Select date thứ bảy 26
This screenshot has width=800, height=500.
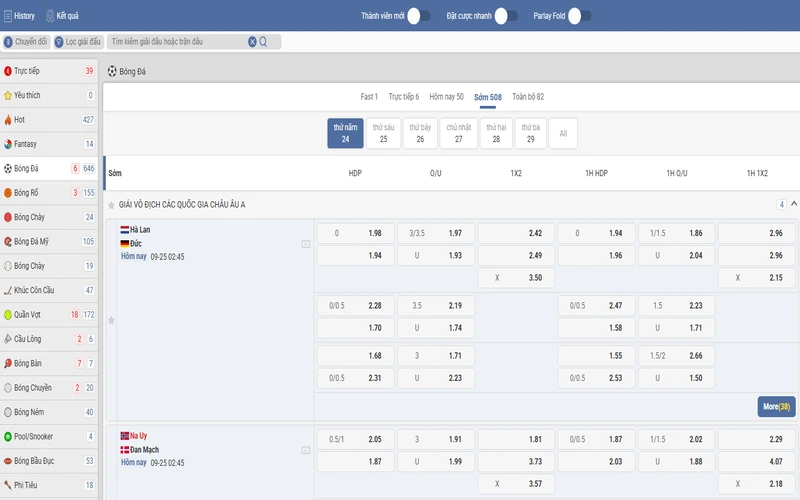[x=420, y=133]
